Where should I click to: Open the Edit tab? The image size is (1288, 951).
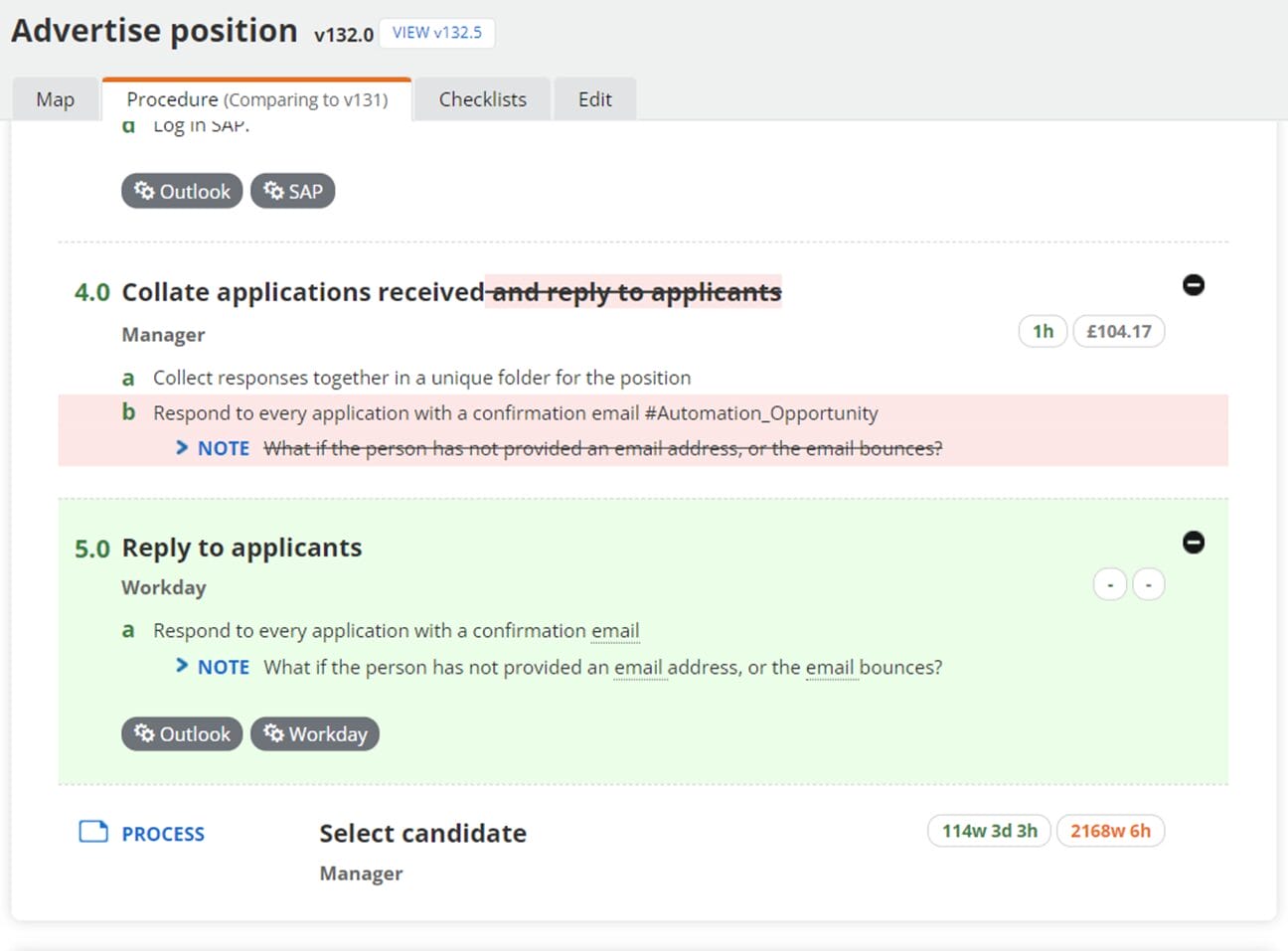coord(595,99)
